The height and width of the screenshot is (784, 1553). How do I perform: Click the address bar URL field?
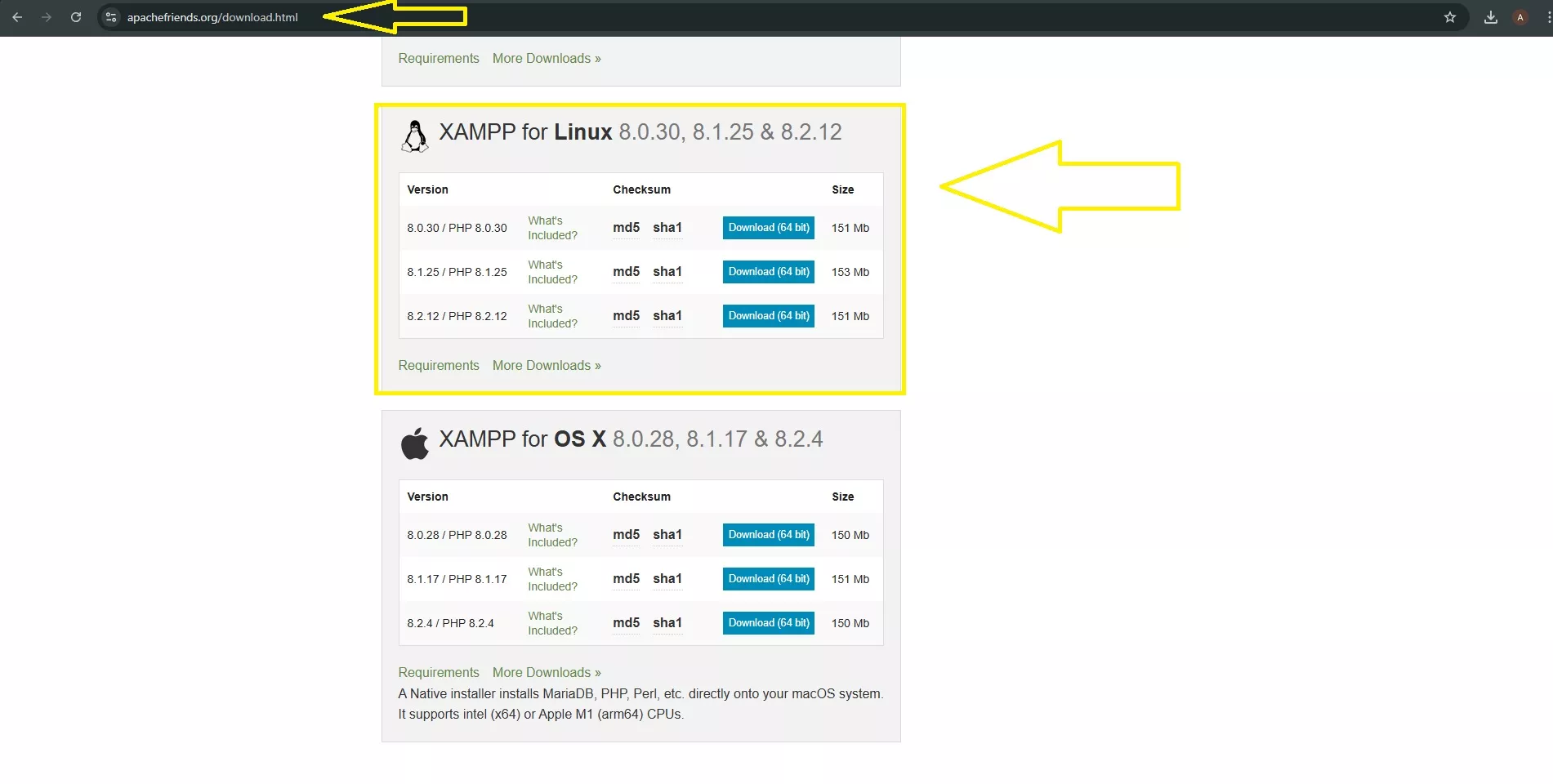(212, 17)
